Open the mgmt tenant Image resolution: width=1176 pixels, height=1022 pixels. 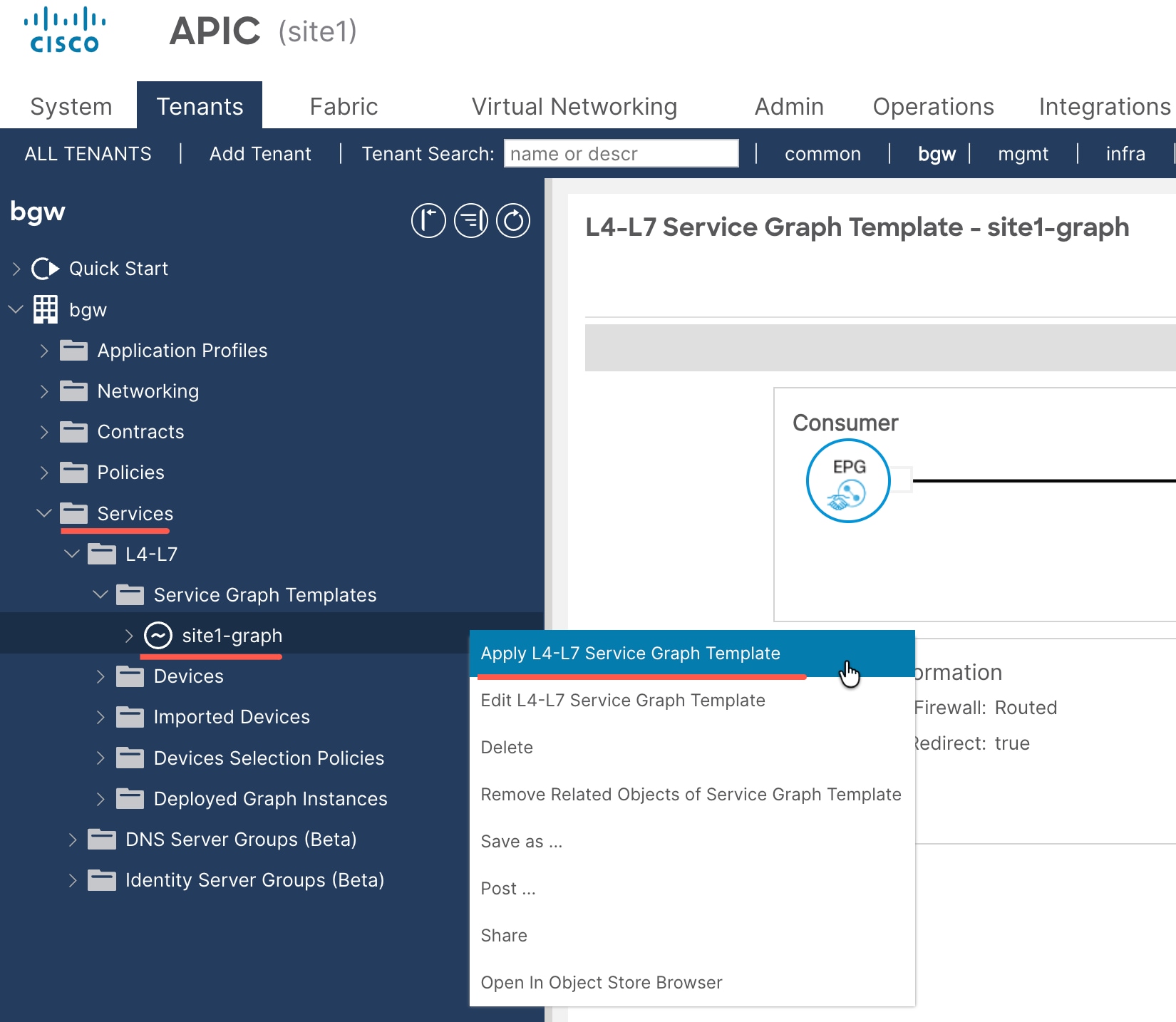(x=1023, y=154)
